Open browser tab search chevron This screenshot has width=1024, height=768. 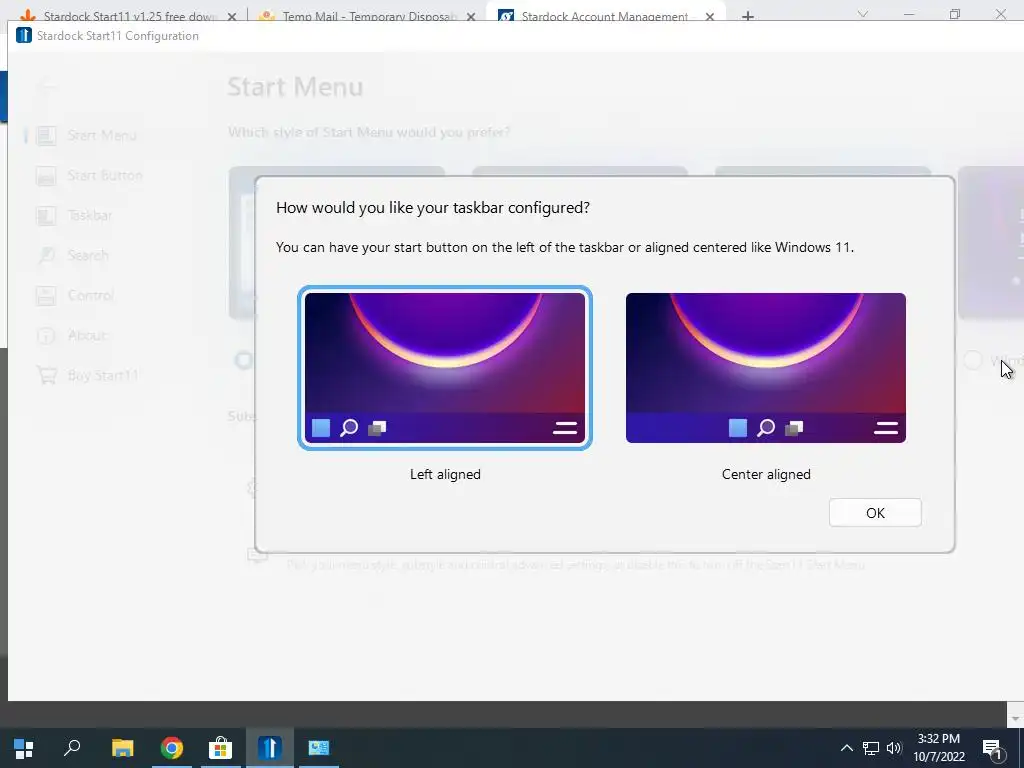point(863,14)
